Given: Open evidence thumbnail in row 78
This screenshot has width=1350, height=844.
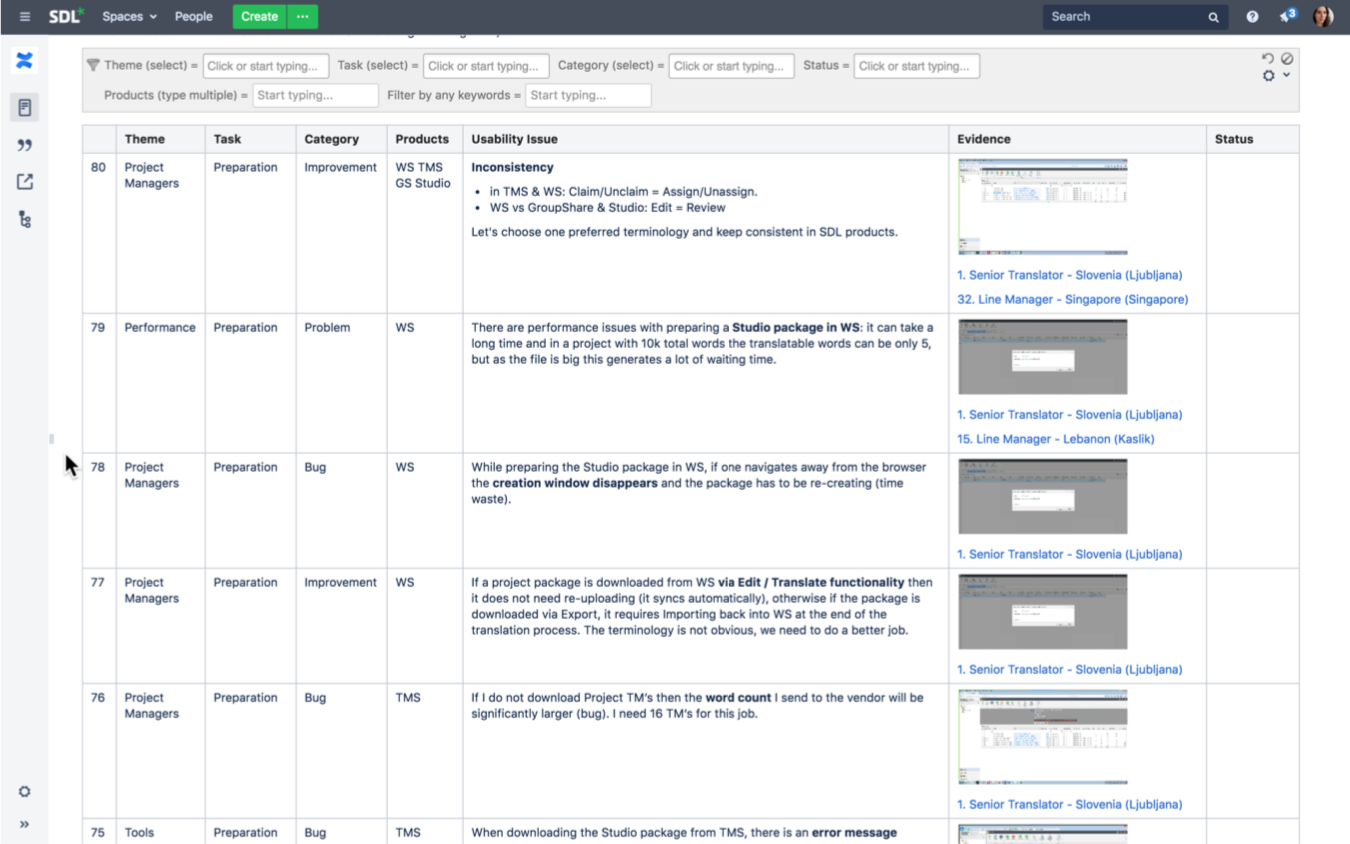Looking at the screenshot, I should (1042, 497).
